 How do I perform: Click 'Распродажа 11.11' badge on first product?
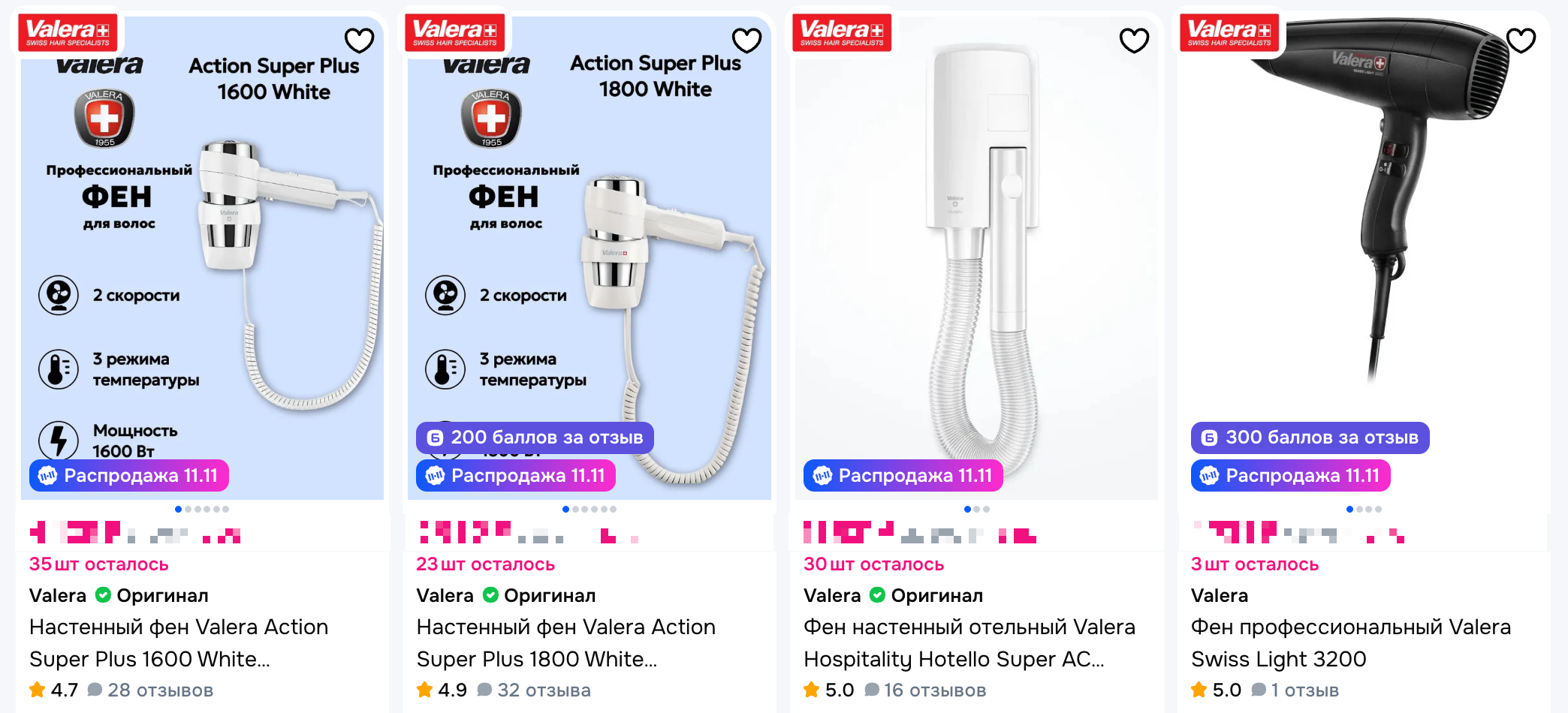click(129, 476)
